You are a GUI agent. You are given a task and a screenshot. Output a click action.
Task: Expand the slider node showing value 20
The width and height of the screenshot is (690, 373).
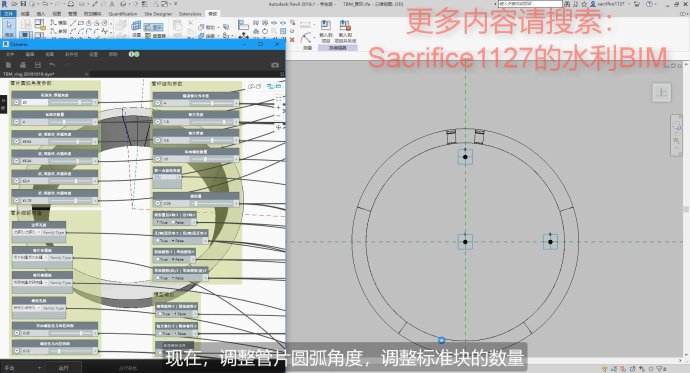tap(16, 102)
